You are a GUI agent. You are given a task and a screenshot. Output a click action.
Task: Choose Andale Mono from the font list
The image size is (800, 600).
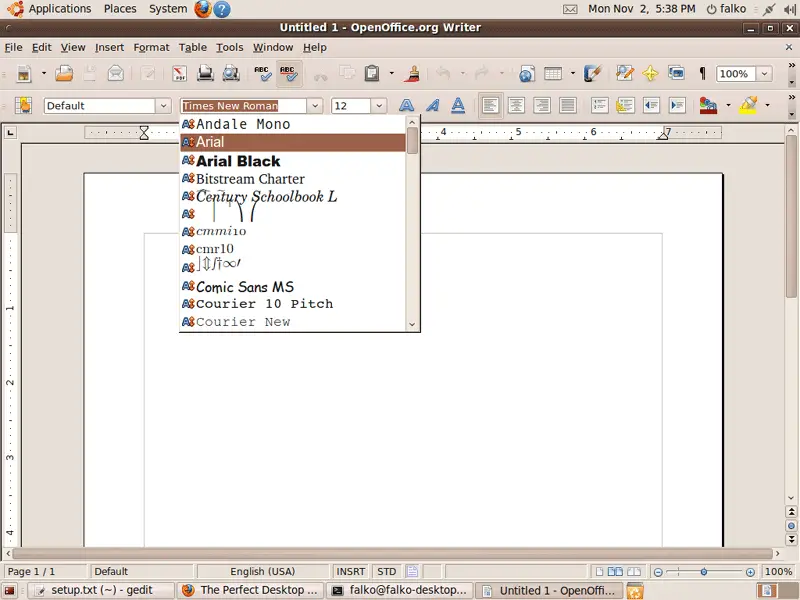[293, 124]
